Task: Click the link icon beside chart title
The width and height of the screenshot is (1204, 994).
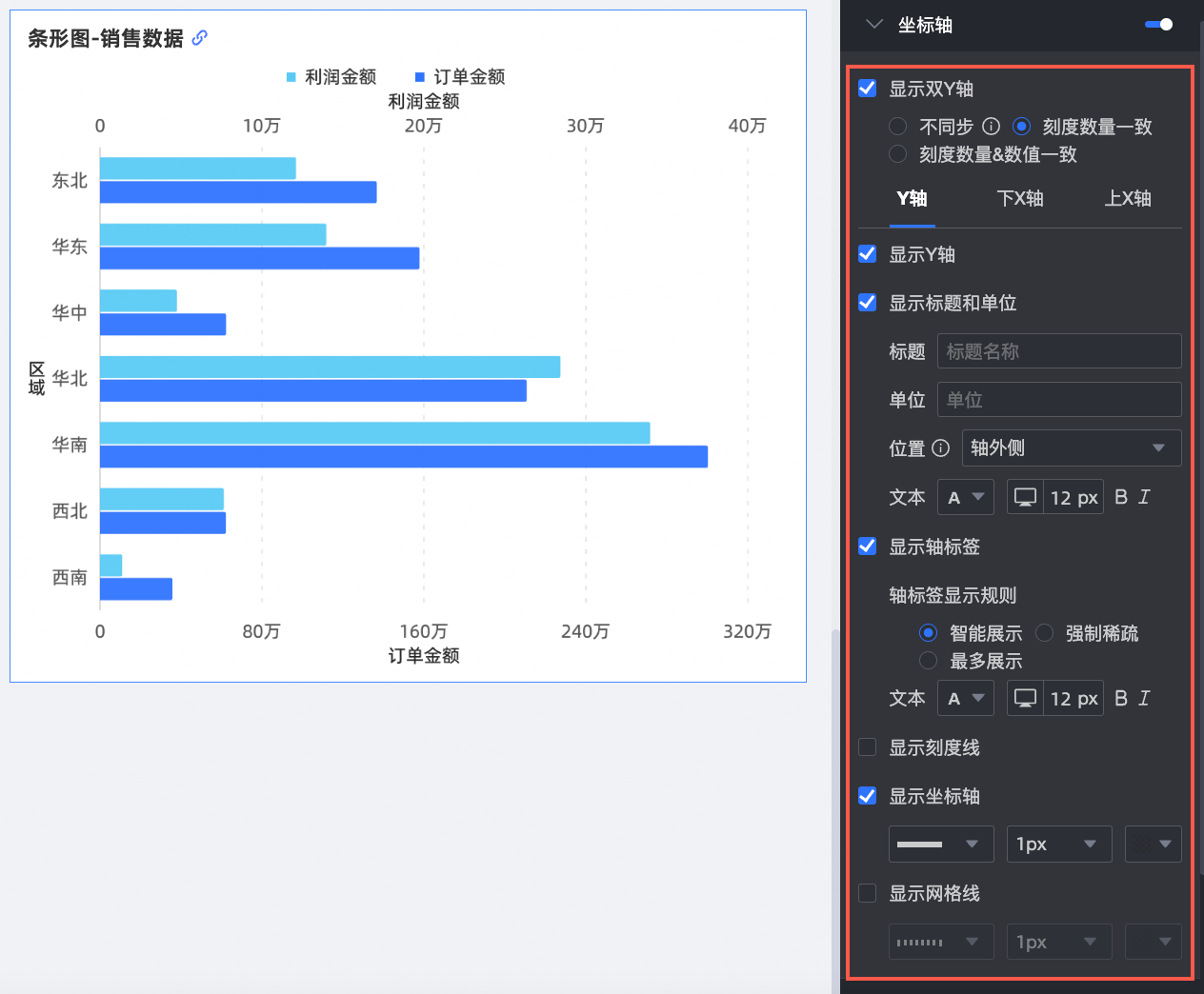Action: pos(199,38)
